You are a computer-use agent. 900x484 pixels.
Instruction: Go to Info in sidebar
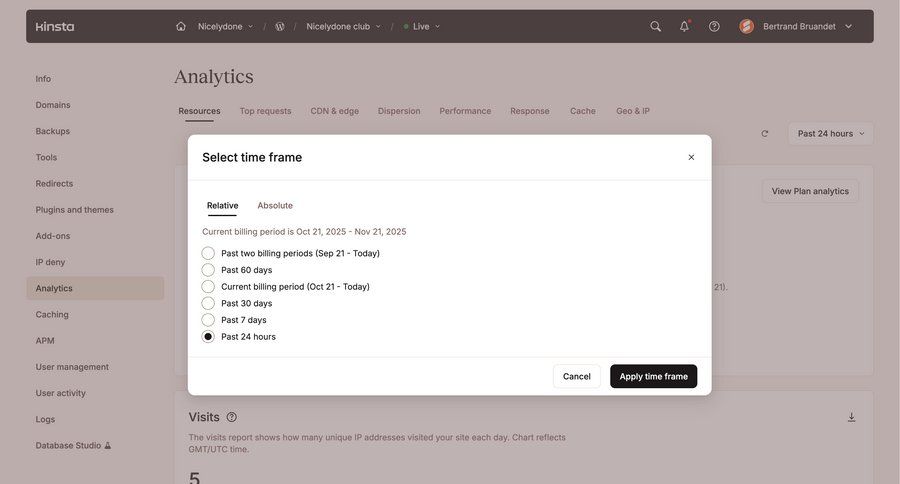[43, 79]
